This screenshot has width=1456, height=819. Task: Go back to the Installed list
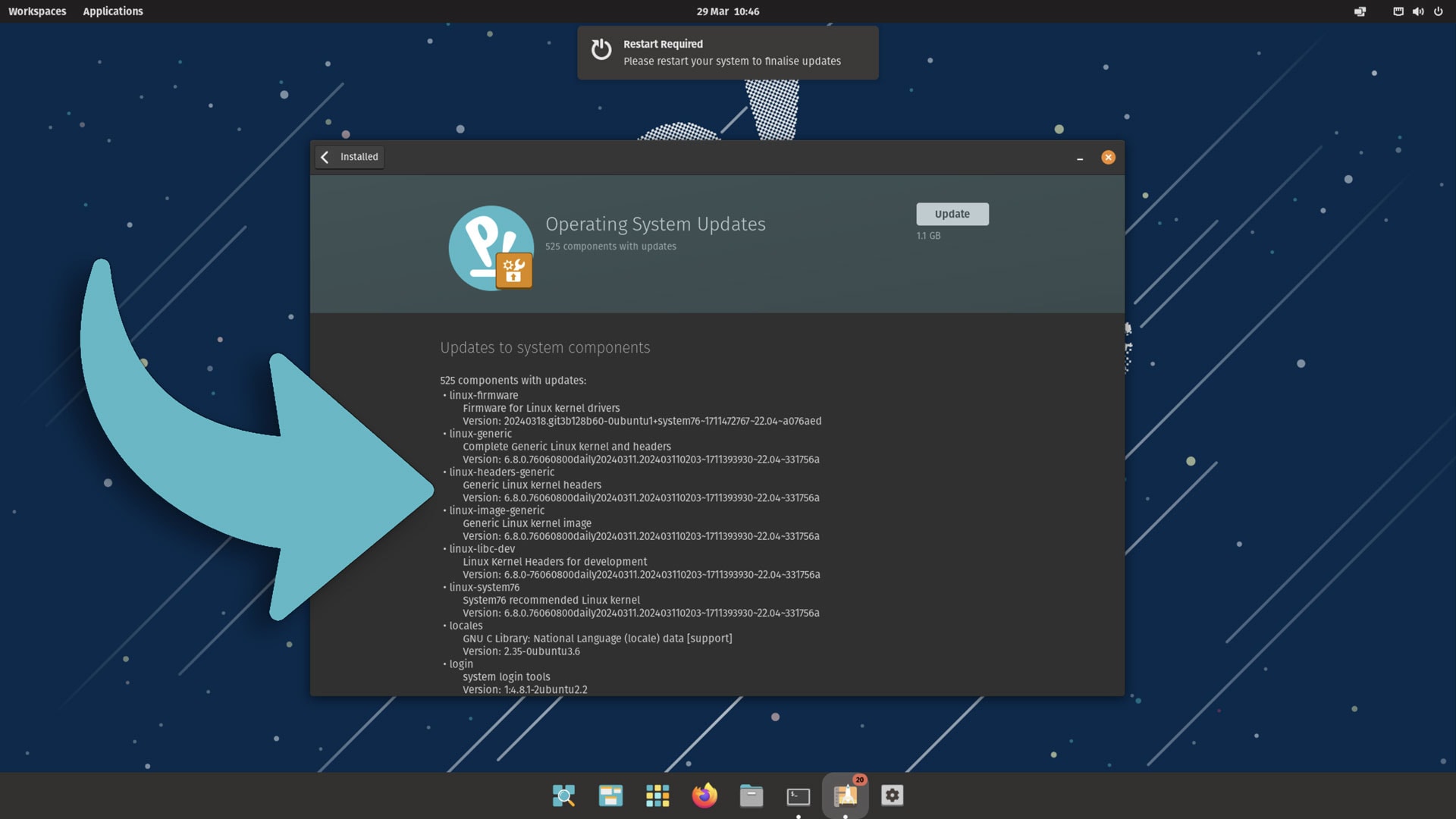350,157
